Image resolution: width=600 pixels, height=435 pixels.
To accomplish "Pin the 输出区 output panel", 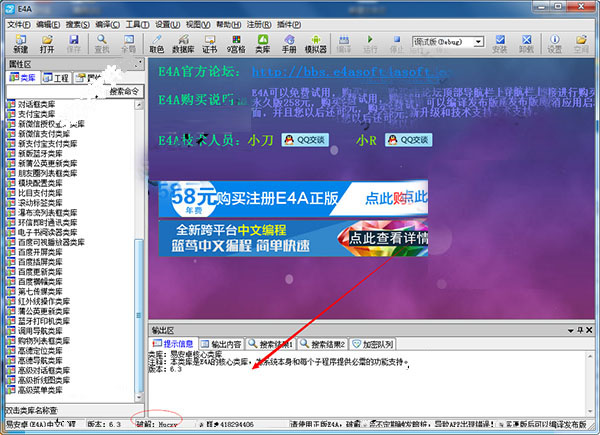I will click(x=580, y=330).
